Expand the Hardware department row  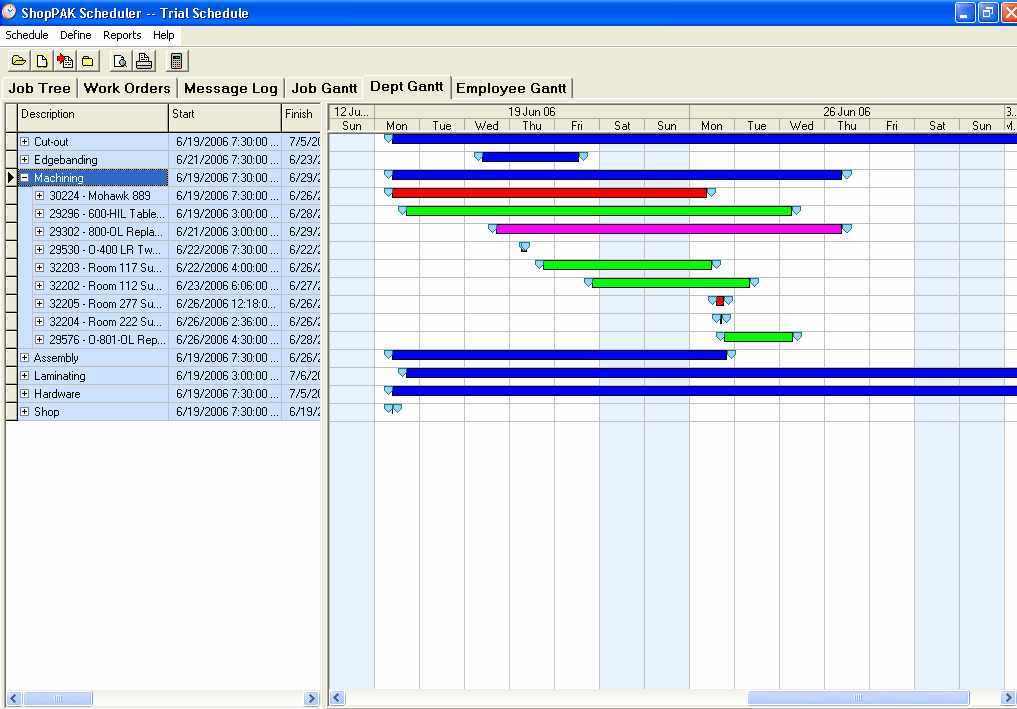click(25, 394)
